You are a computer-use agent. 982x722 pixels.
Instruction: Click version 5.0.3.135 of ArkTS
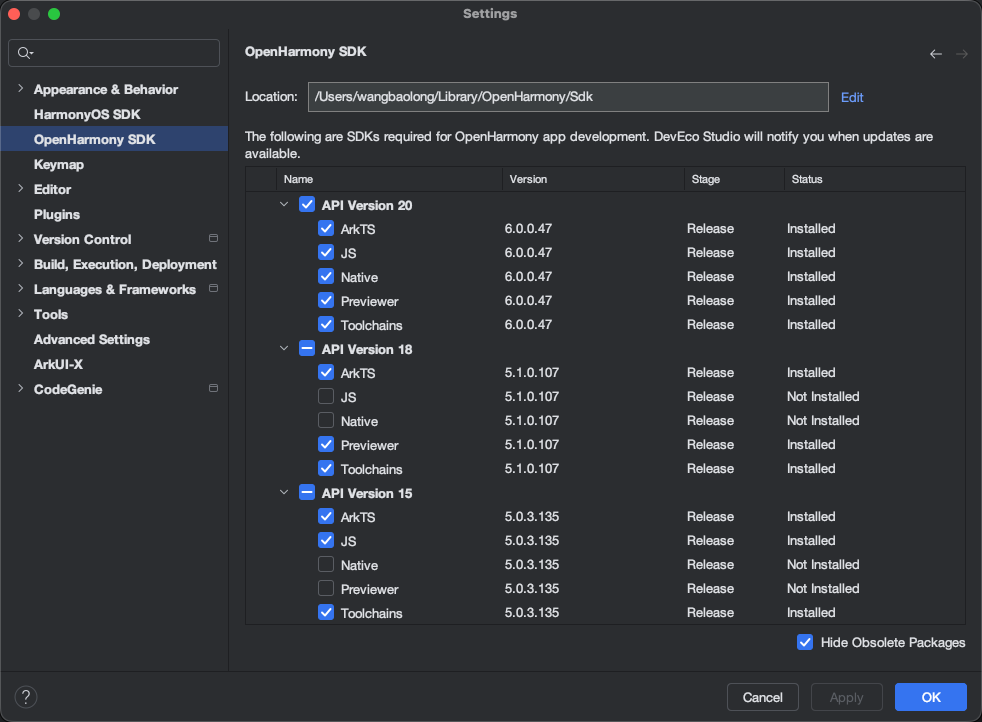[532, 517]
